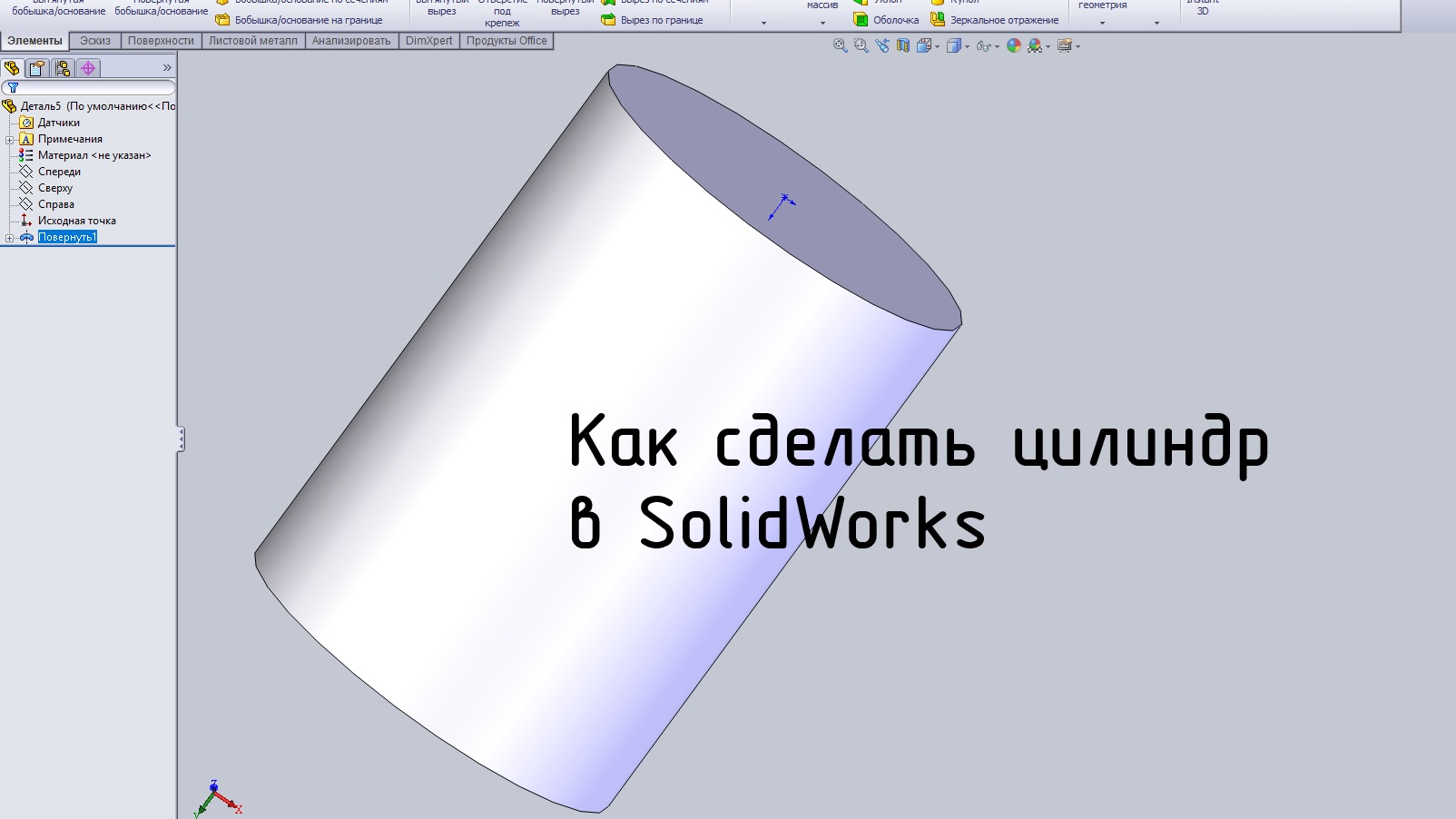
Task: Open the массив pattern dropdown arrow
Action: pos(822,23)
